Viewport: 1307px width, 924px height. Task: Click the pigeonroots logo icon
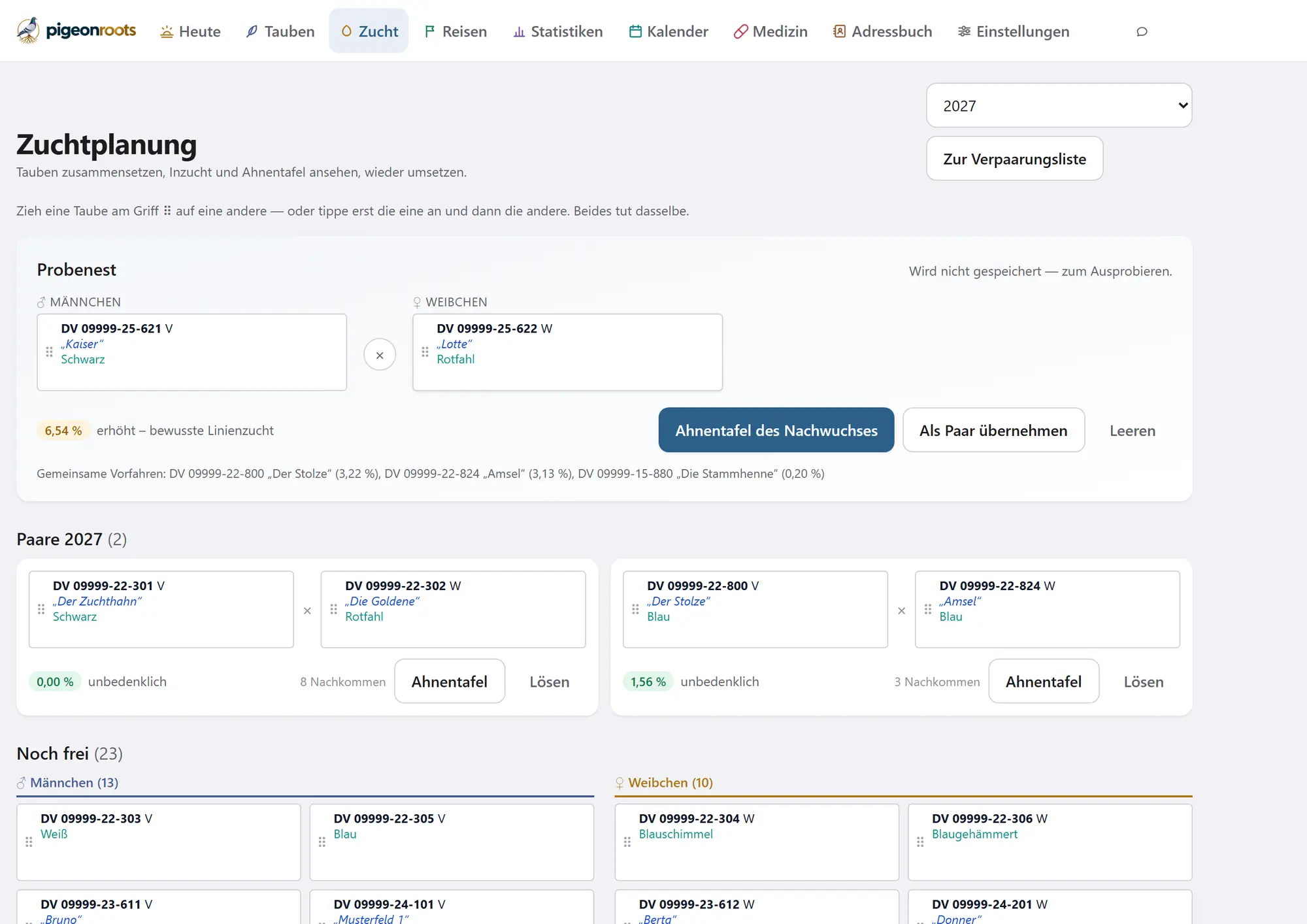(x=28, y=31)
